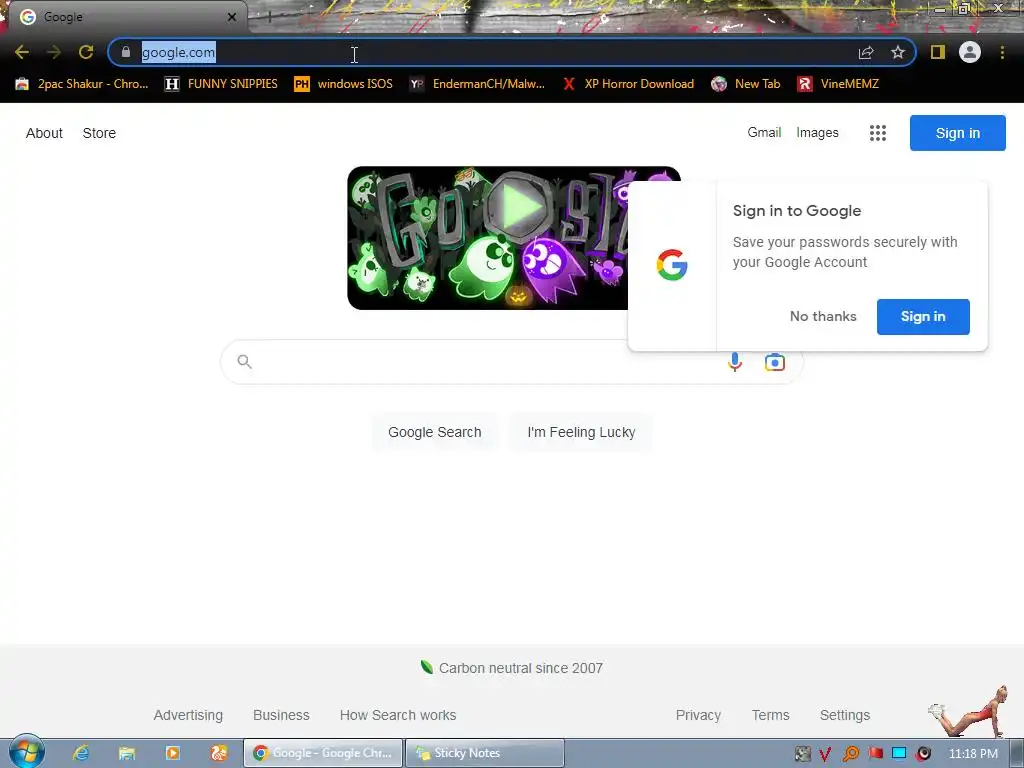The height and width of the screenshot is (768, 1024).
Task: Click the 11:18 PM clock
Action: coord(973,754)
